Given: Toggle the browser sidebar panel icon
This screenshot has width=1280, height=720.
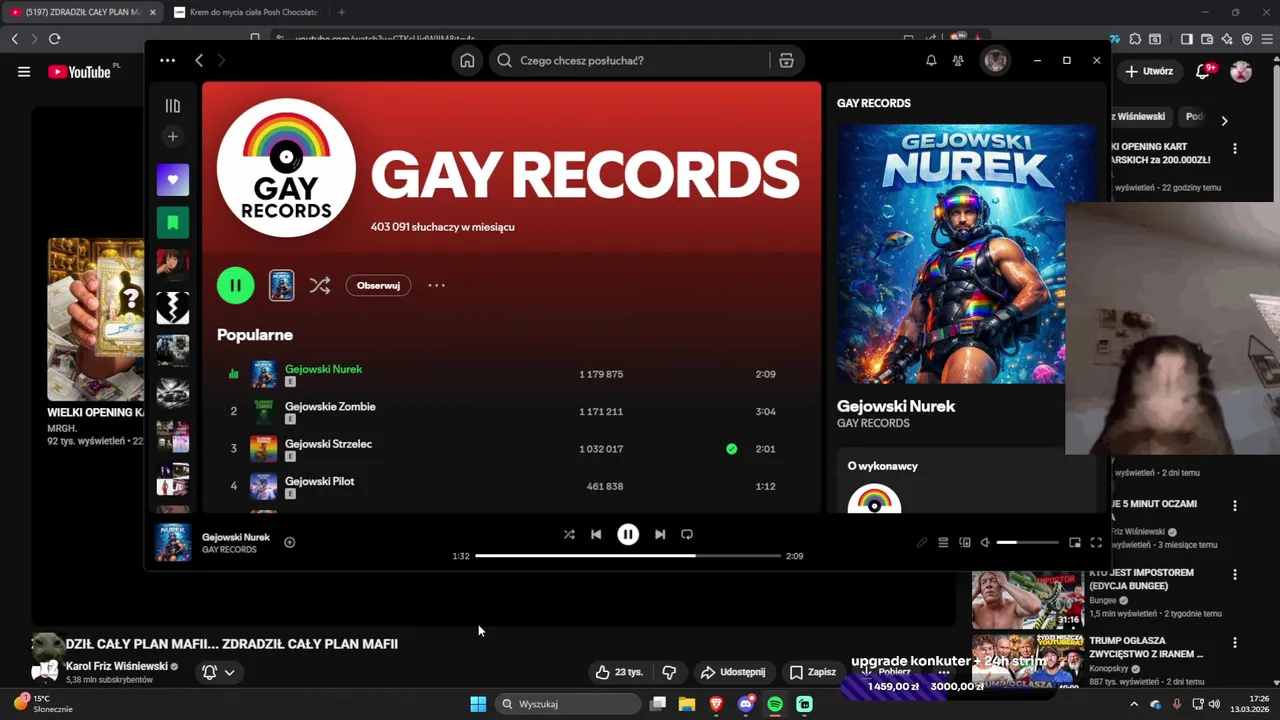Looking at the screenshot, I should point(1186,39).
